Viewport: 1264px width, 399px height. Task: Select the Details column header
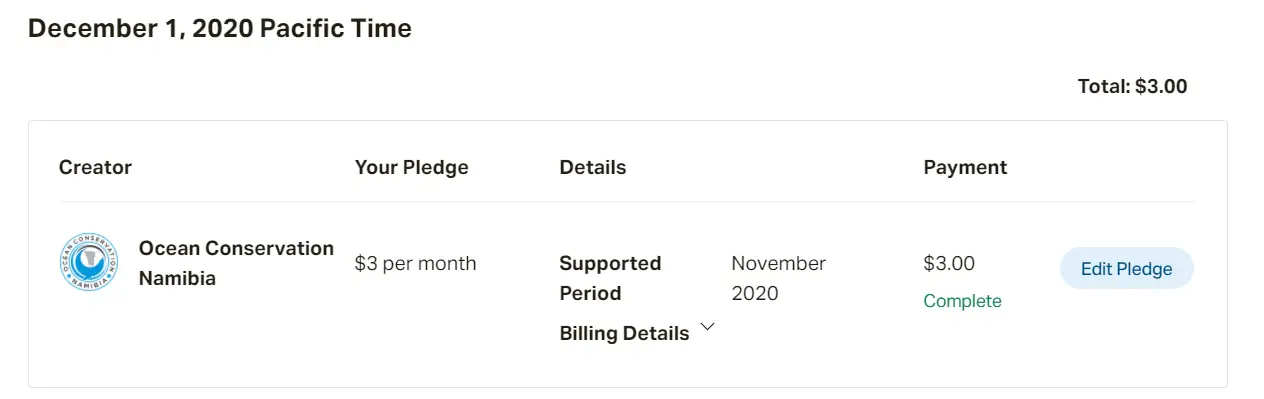tap(592, 167)
